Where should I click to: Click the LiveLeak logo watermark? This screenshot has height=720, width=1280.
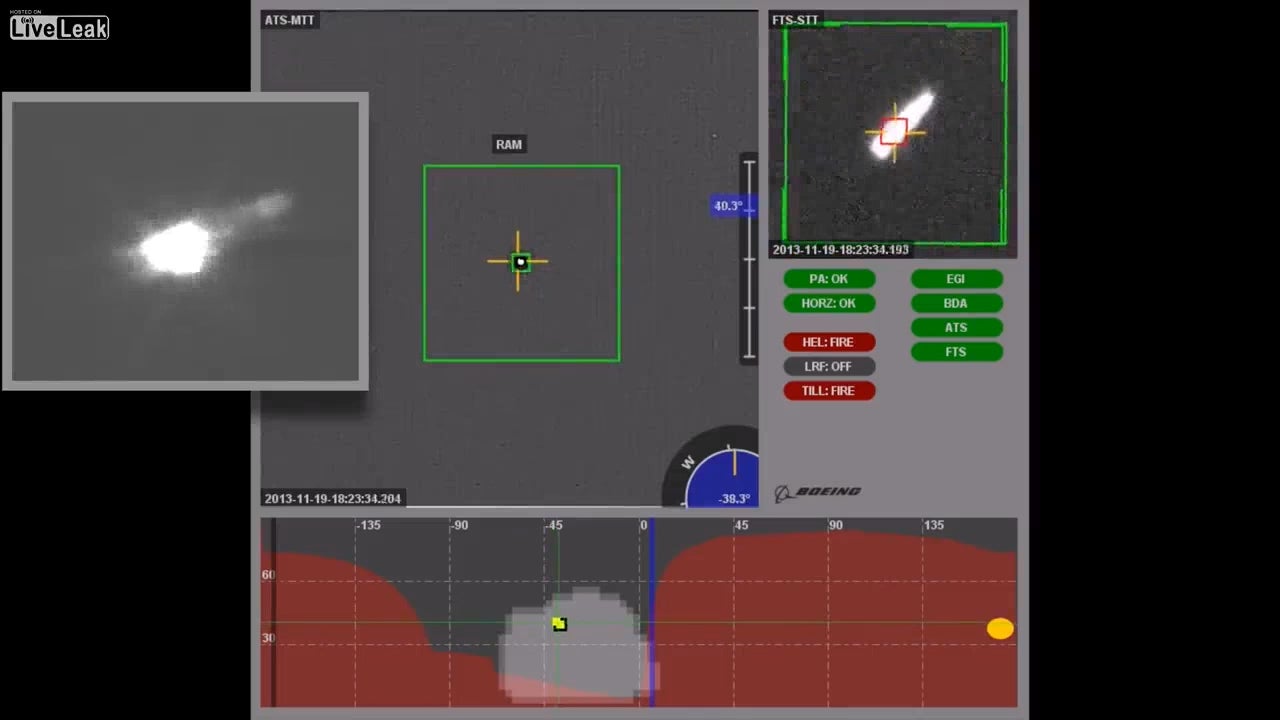pyautogui.click(x=59, y=27)
